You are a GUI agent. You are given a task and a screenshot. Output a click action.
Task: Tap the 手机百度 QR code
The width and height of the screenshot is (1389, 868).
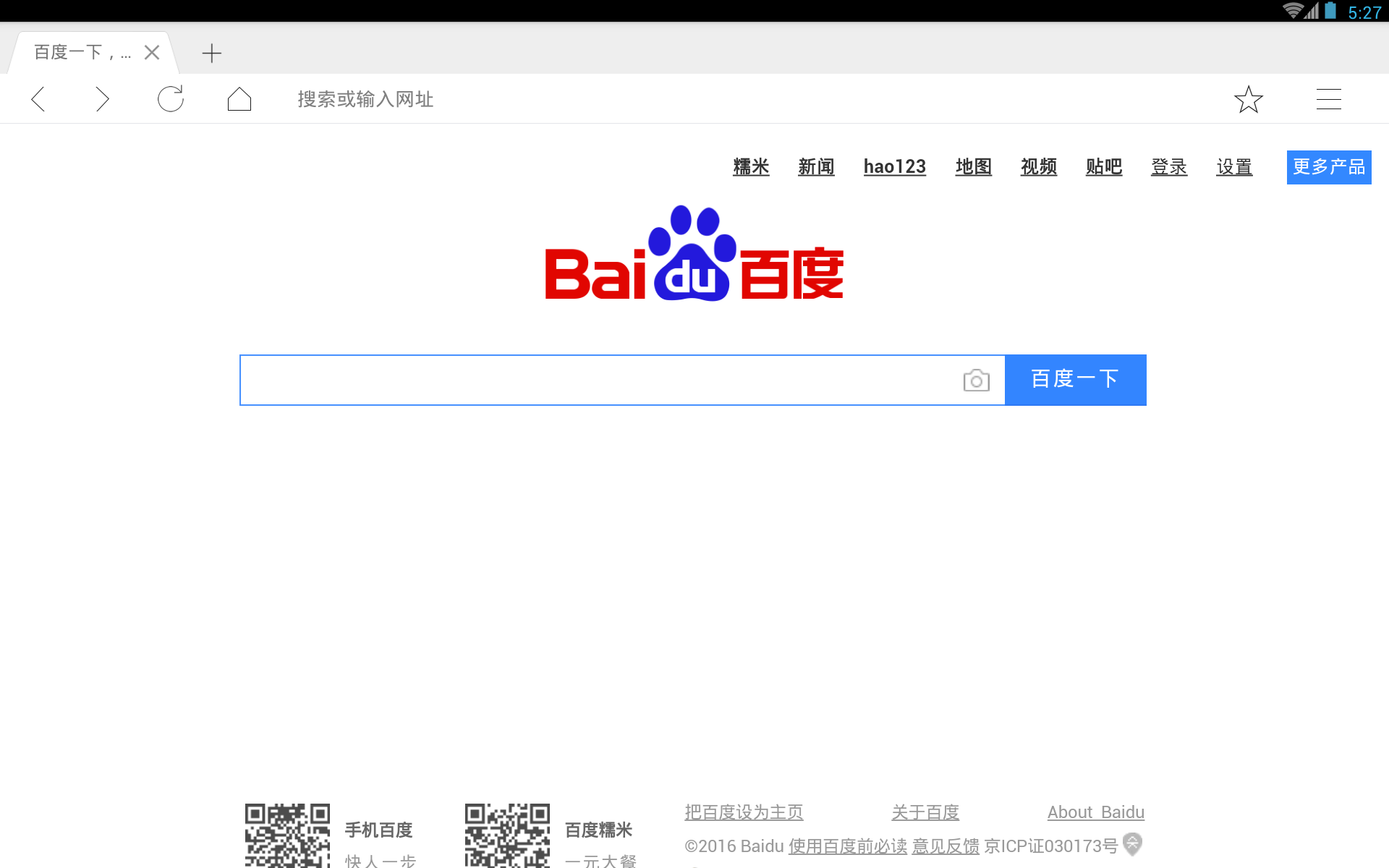[x=287, y=835]
